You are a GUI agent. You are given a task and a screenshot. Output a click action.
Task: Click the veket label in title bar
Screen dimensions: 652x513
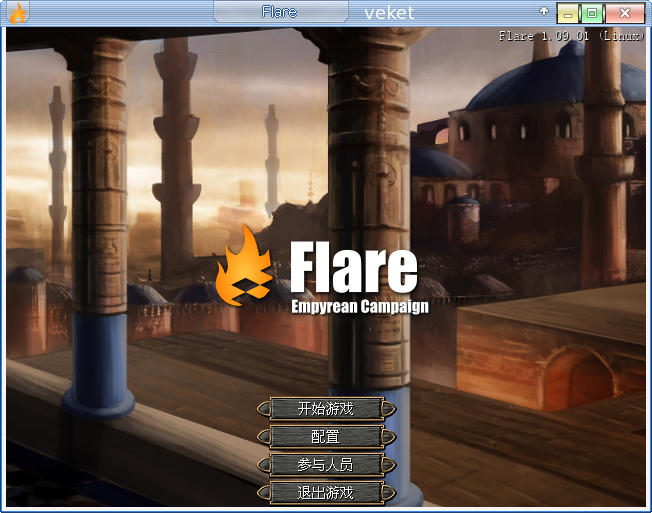point(389,13)
